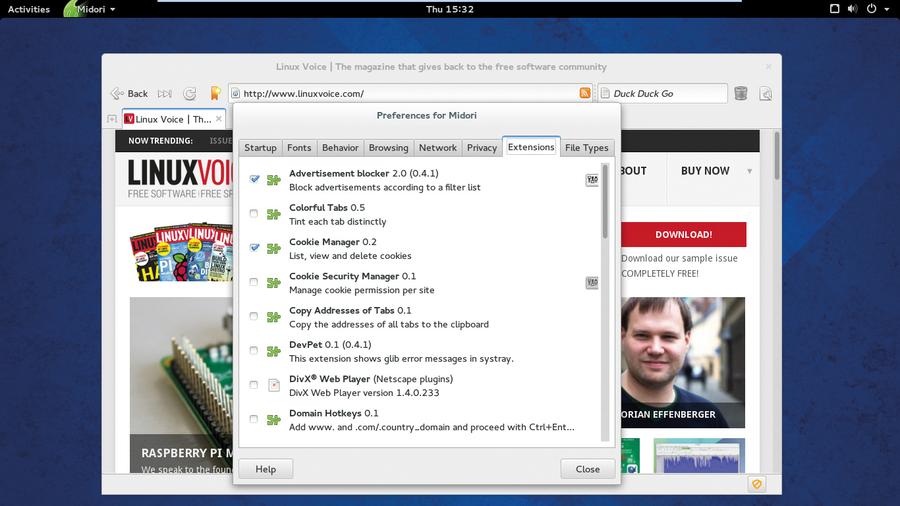
Task: Enable the Colorful Tabs checkbox
Action: coord(254,213)
